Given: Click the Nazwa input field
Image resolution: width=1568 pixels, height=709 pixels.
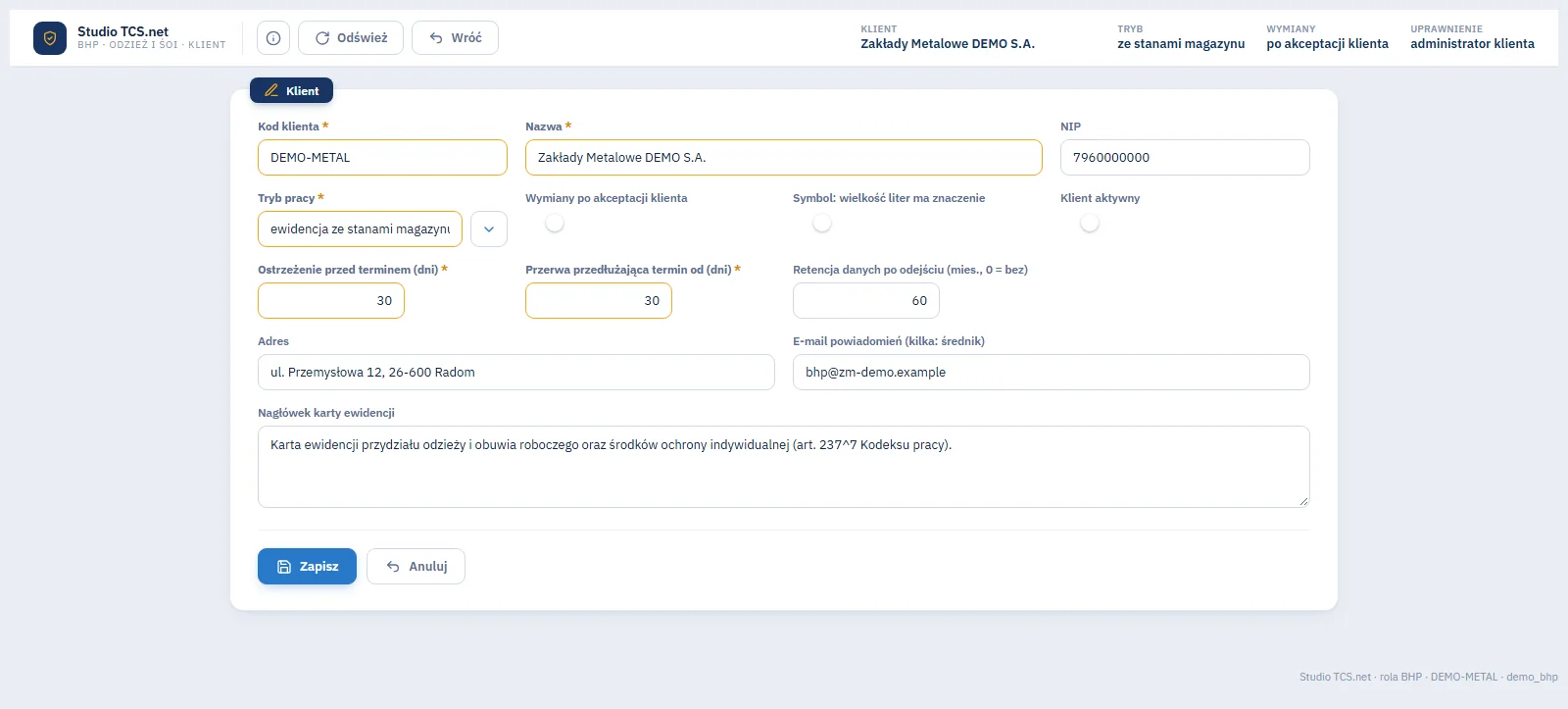Looking at the screenshot, I should 784,158.
